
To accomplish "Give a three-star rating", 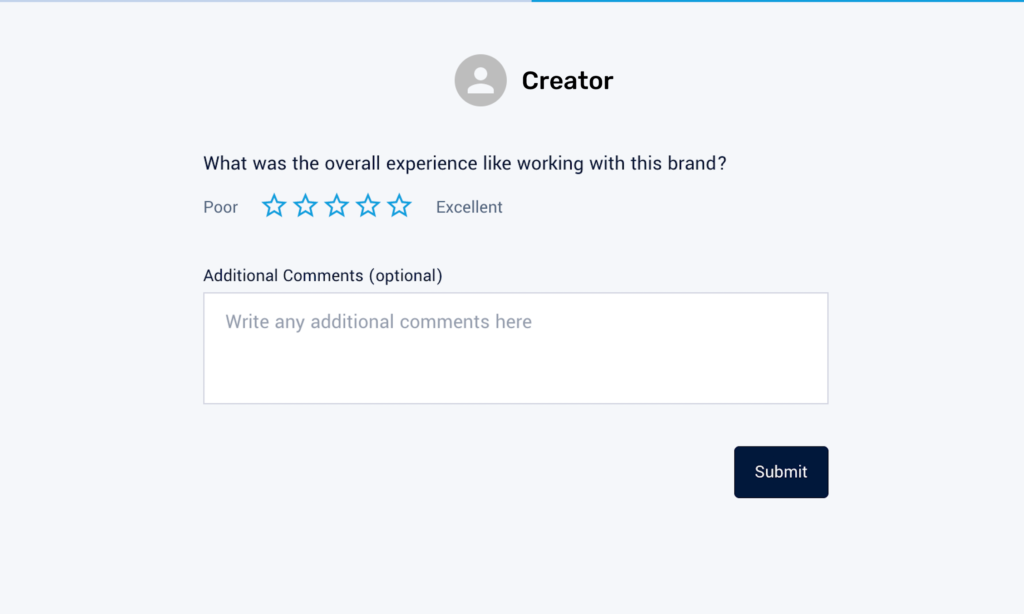I will click(337, 206).
